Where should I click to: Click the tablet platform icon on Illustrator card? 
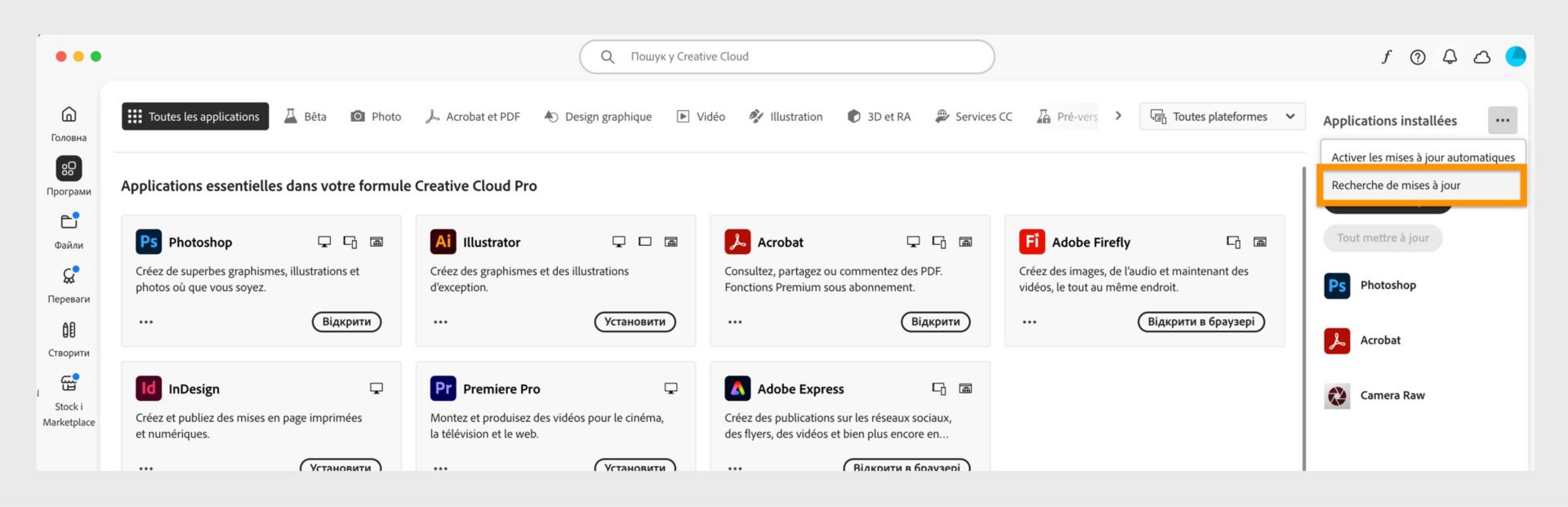(645, 242)
